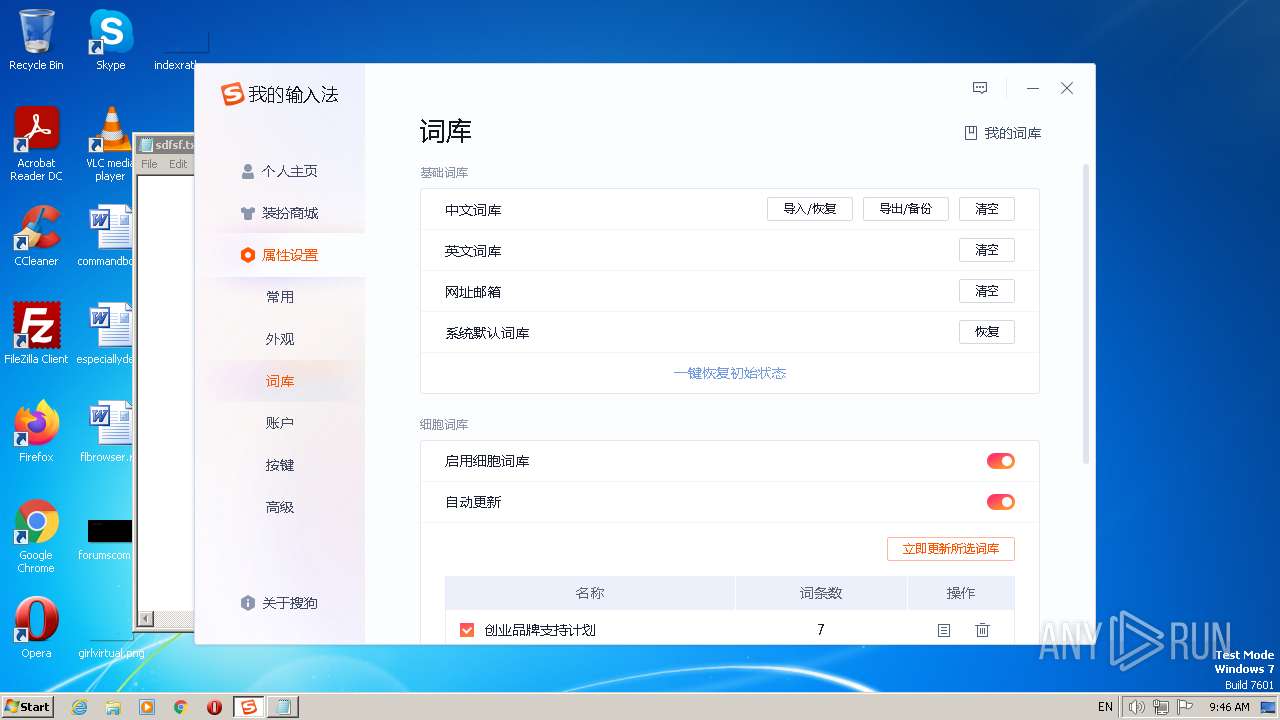Click the EN language indicator in the tray
This screenshot has width=1280, height=720.
pos(1105,707)
